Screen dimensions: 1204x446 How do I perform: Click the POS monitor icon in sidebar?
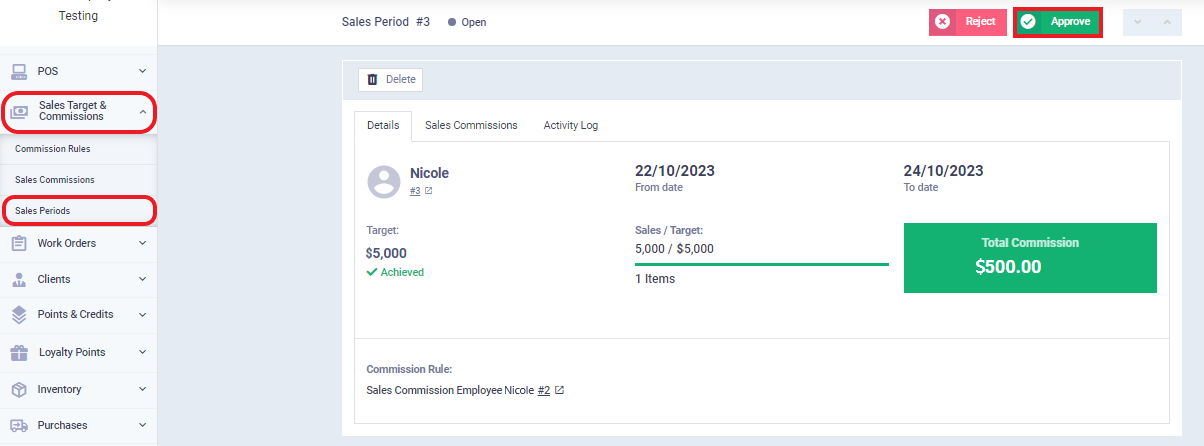tap(19, 71)
